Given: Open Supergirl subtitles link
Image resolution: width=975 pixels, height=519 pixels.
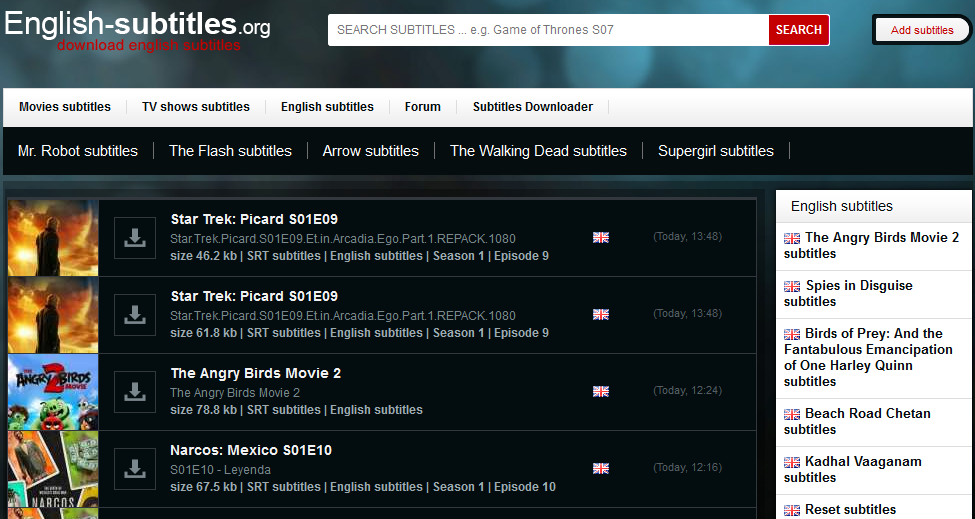Looking at the screenshot, I should (716, 151).
